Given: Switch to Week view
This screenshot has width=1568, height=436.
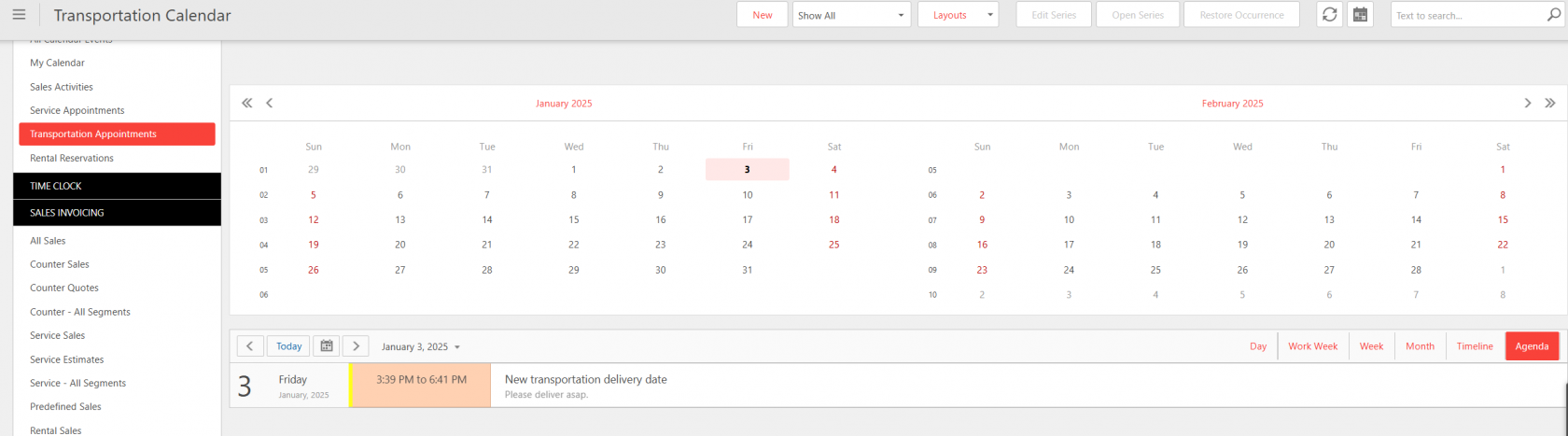Looking at the screenshot, I should point(1371,345).
